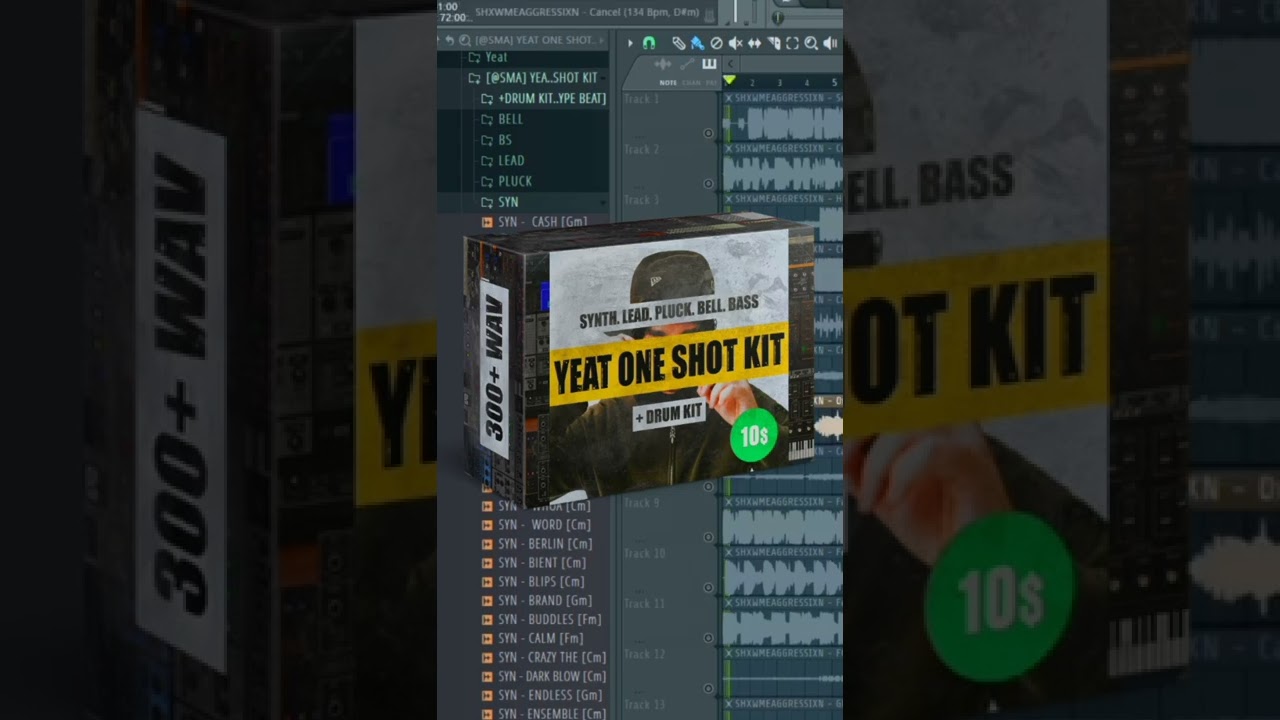
Task: Mute Track 1 with its circle toggle
Action: pos(708,132)
